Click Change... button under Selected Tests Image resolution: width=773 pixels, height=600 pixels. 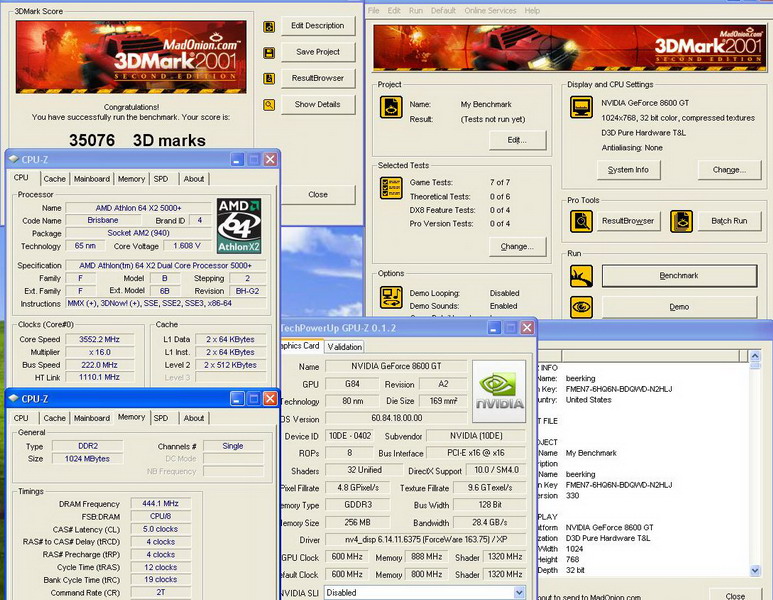coord(517,247)
